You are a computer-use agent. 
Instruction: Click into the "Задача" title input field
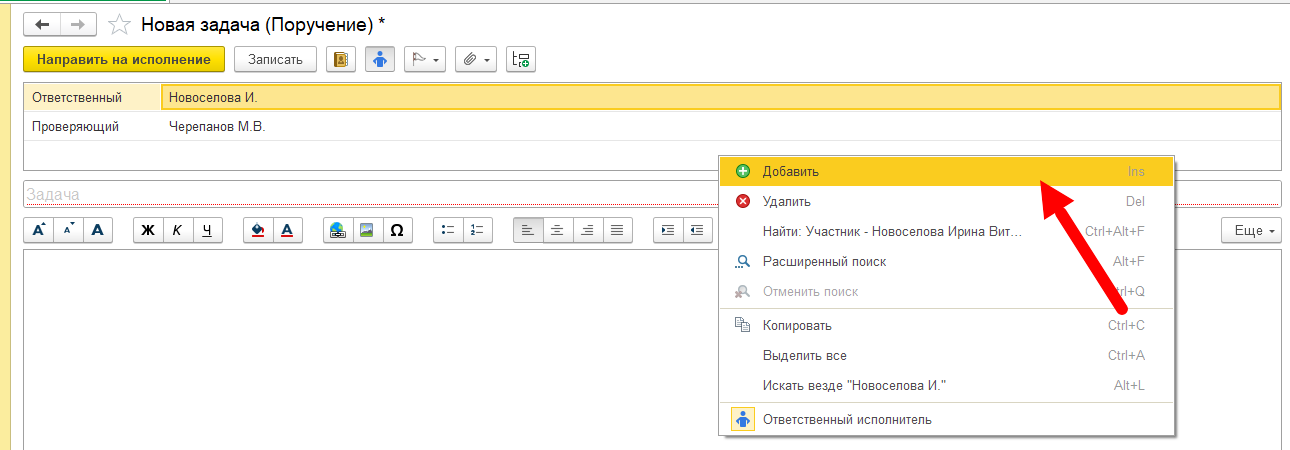[x=652, y=194]
